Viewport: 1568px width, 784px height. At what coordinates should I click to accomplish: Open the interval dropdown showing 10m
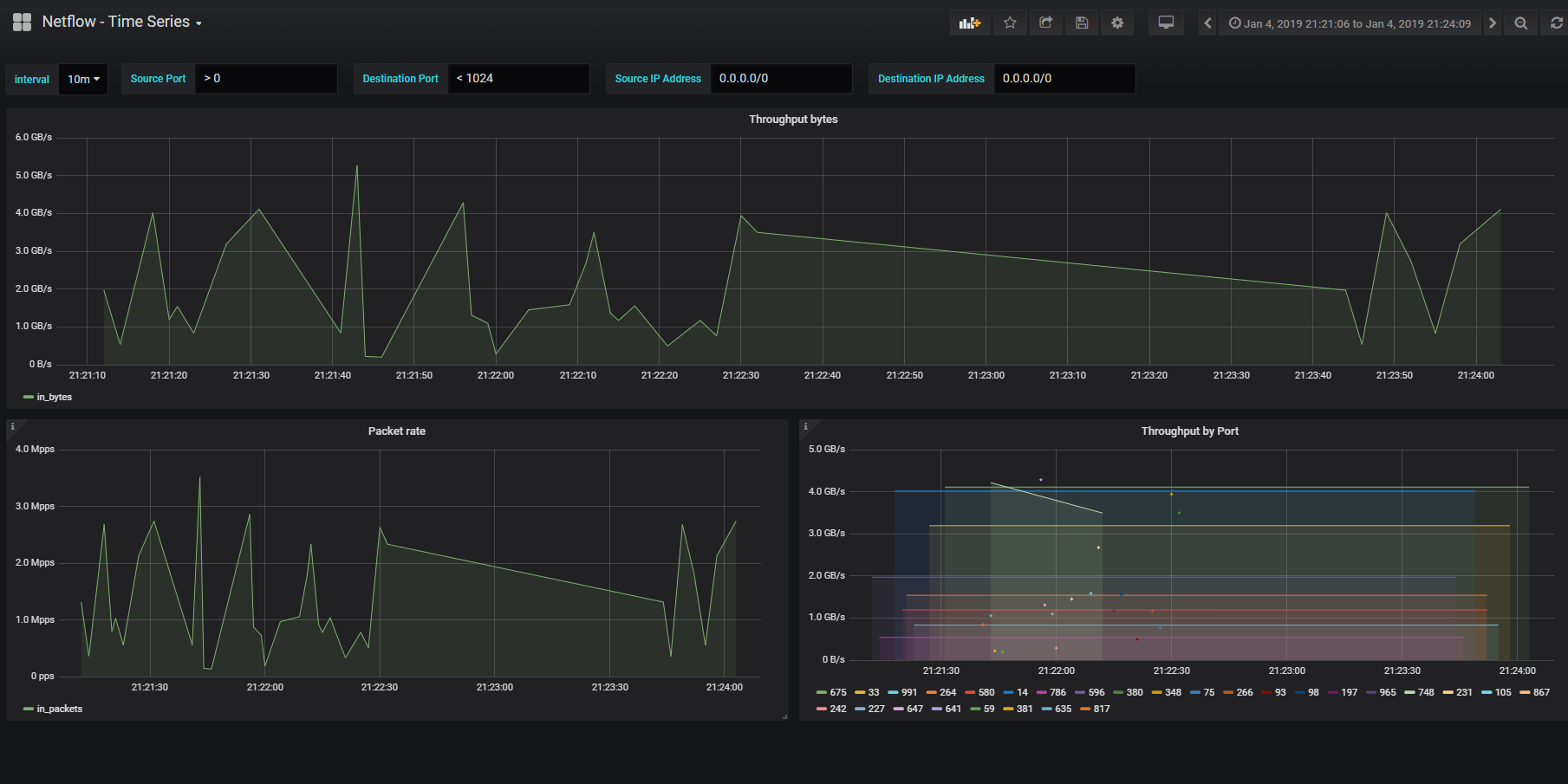(83, 79)
